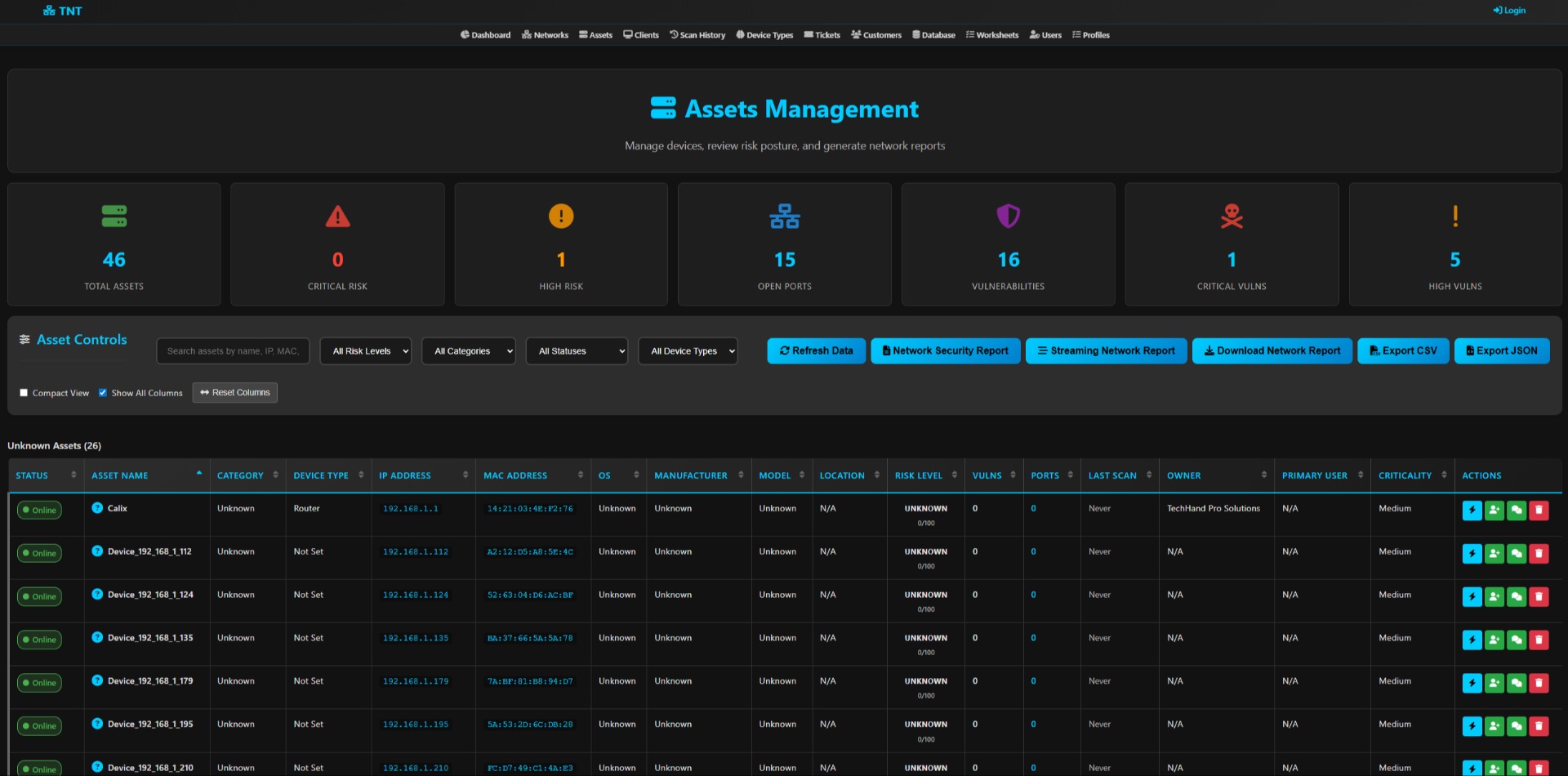Uncheck the Show All Columns checkbox

click(102, 392)
